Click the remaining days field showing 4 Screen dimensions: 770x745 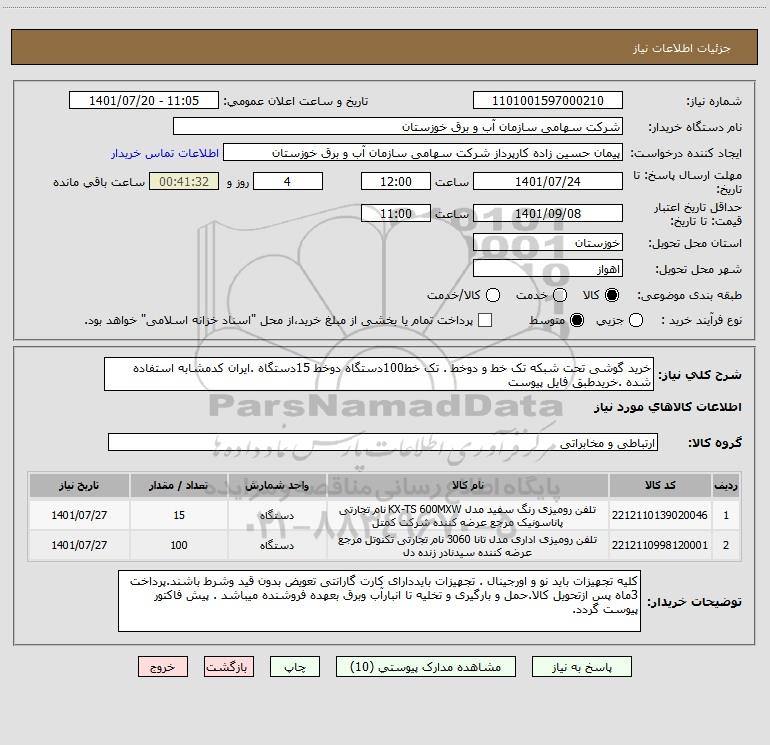(288, 181)
